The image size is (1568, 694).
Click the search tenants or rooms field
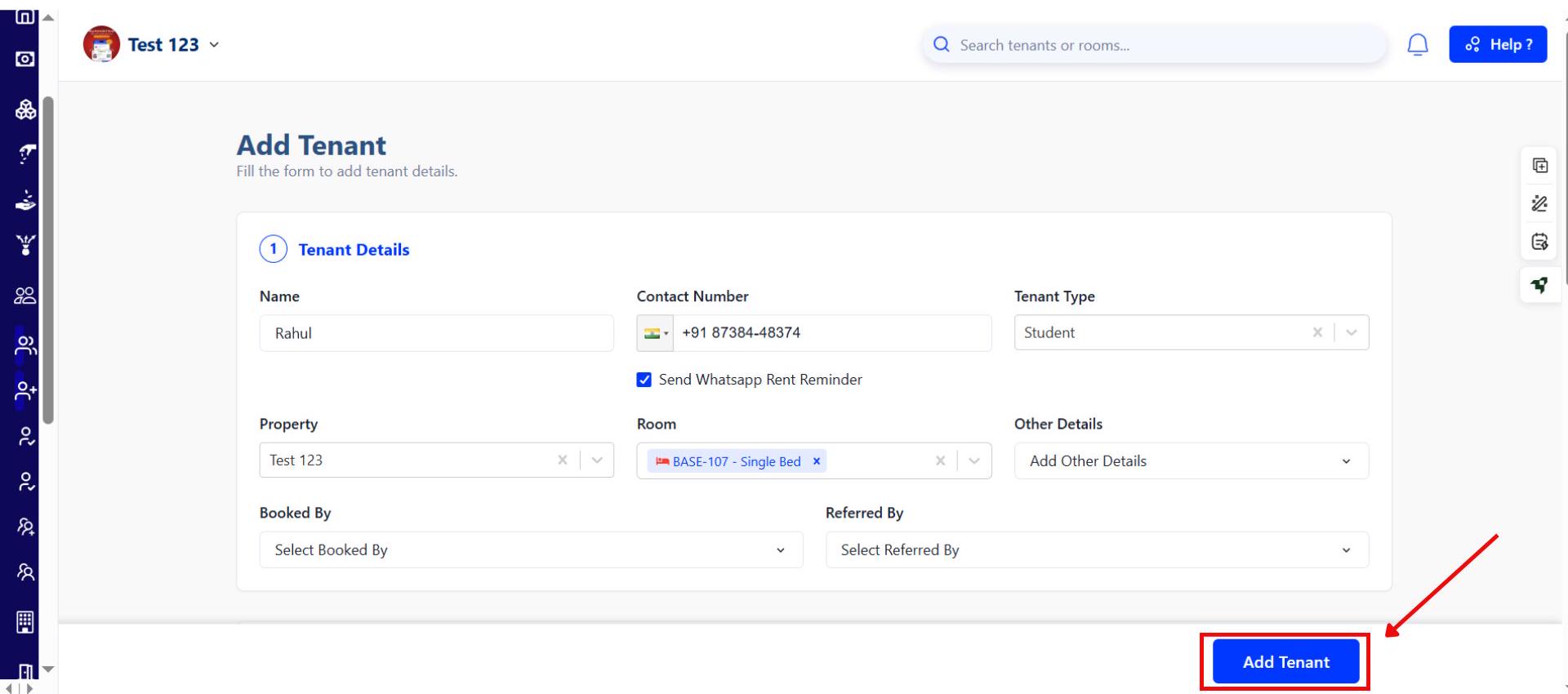(1160, 45)
